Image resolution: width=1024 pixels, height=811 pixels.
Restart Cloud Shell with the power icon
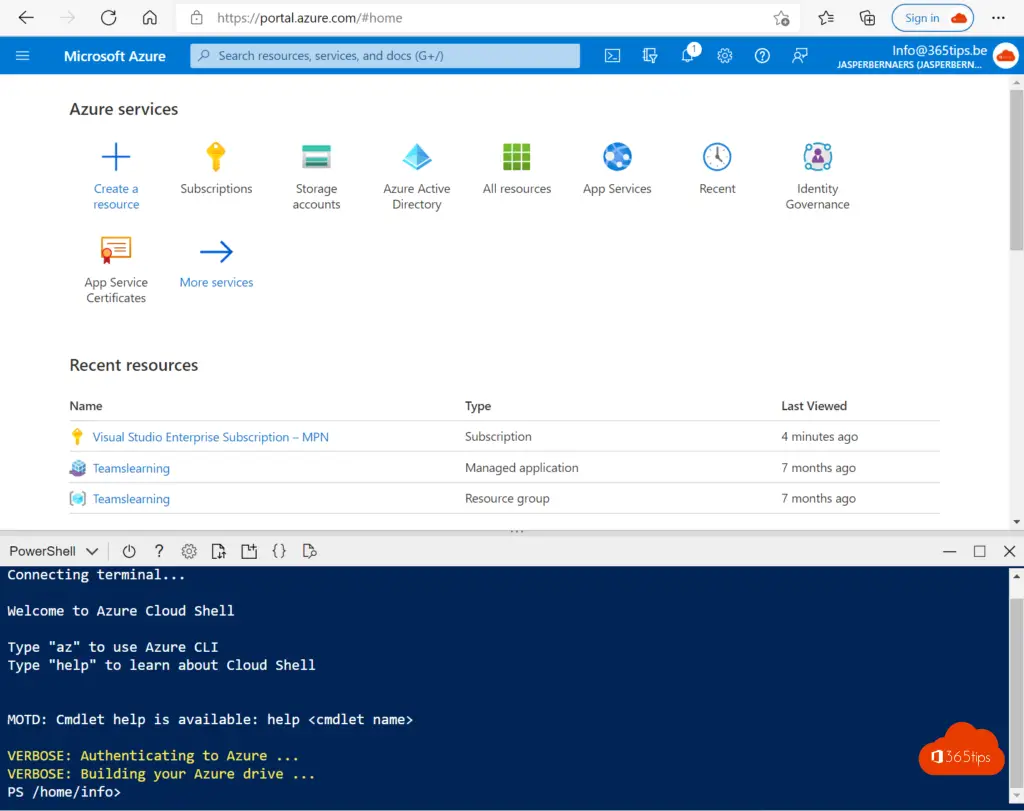tap(129, 551)
